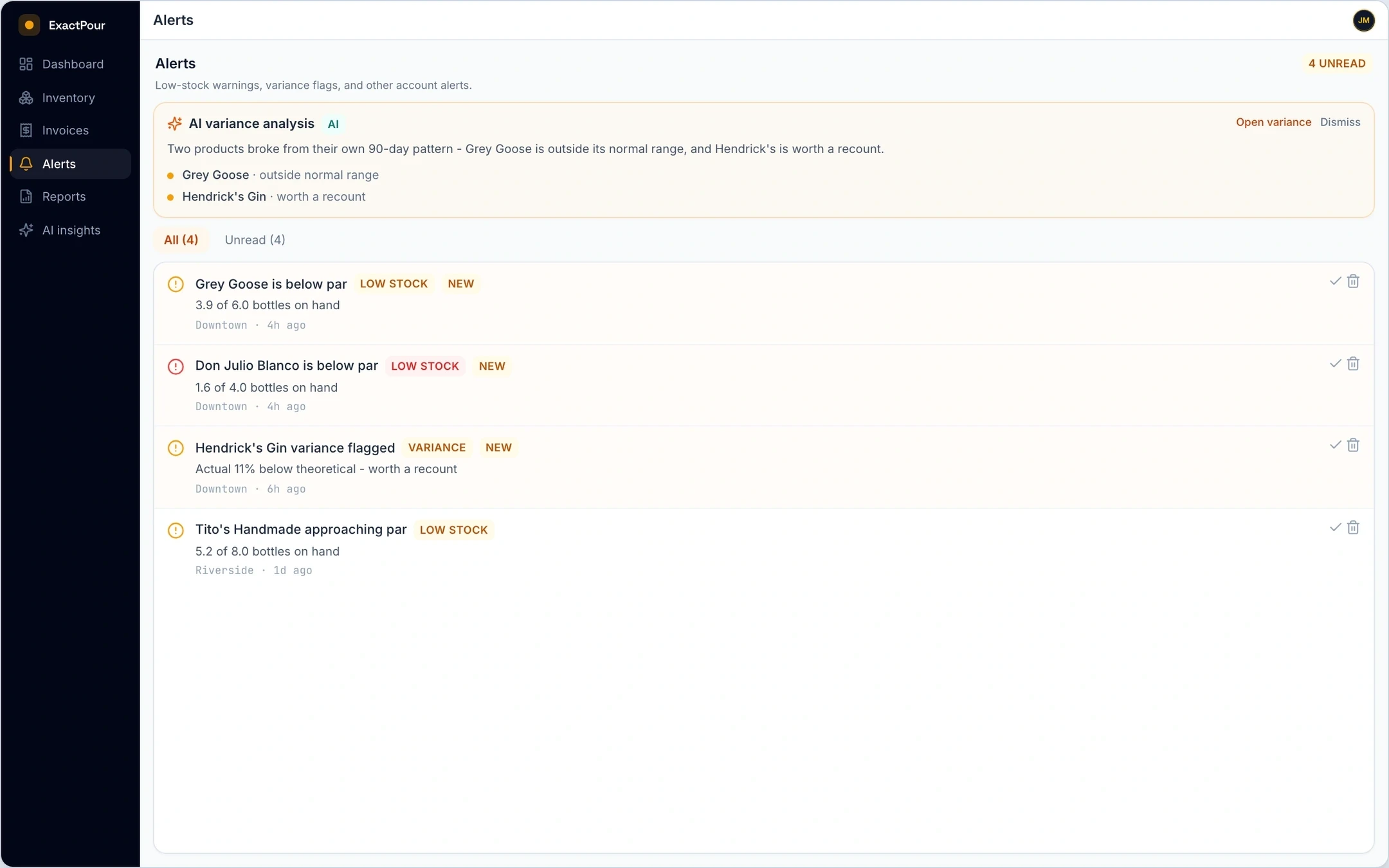Click the 4 UNREAD badge

(x=1337, y=64)
